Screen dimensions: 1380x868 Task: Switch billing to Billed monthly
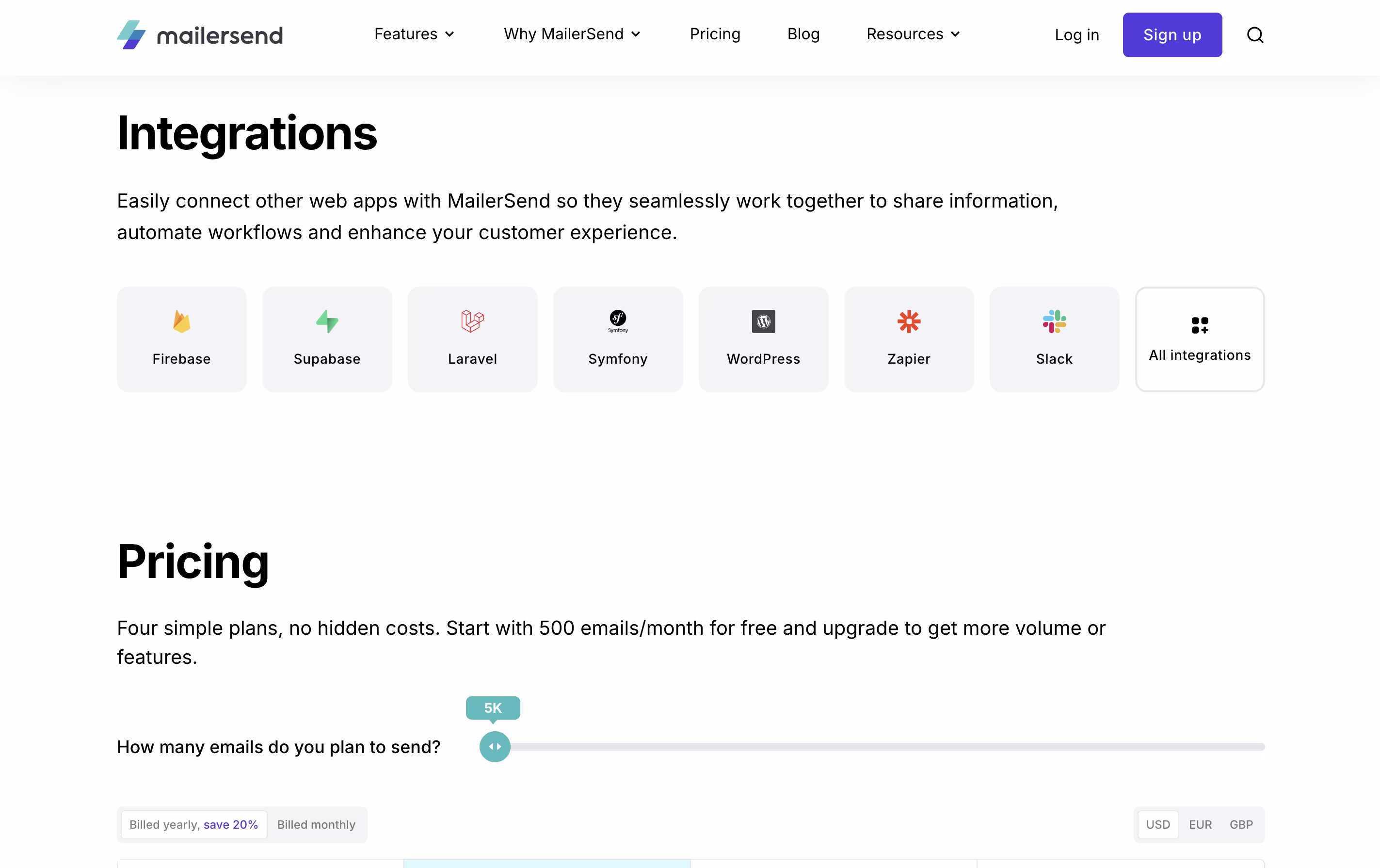(316, 824)
